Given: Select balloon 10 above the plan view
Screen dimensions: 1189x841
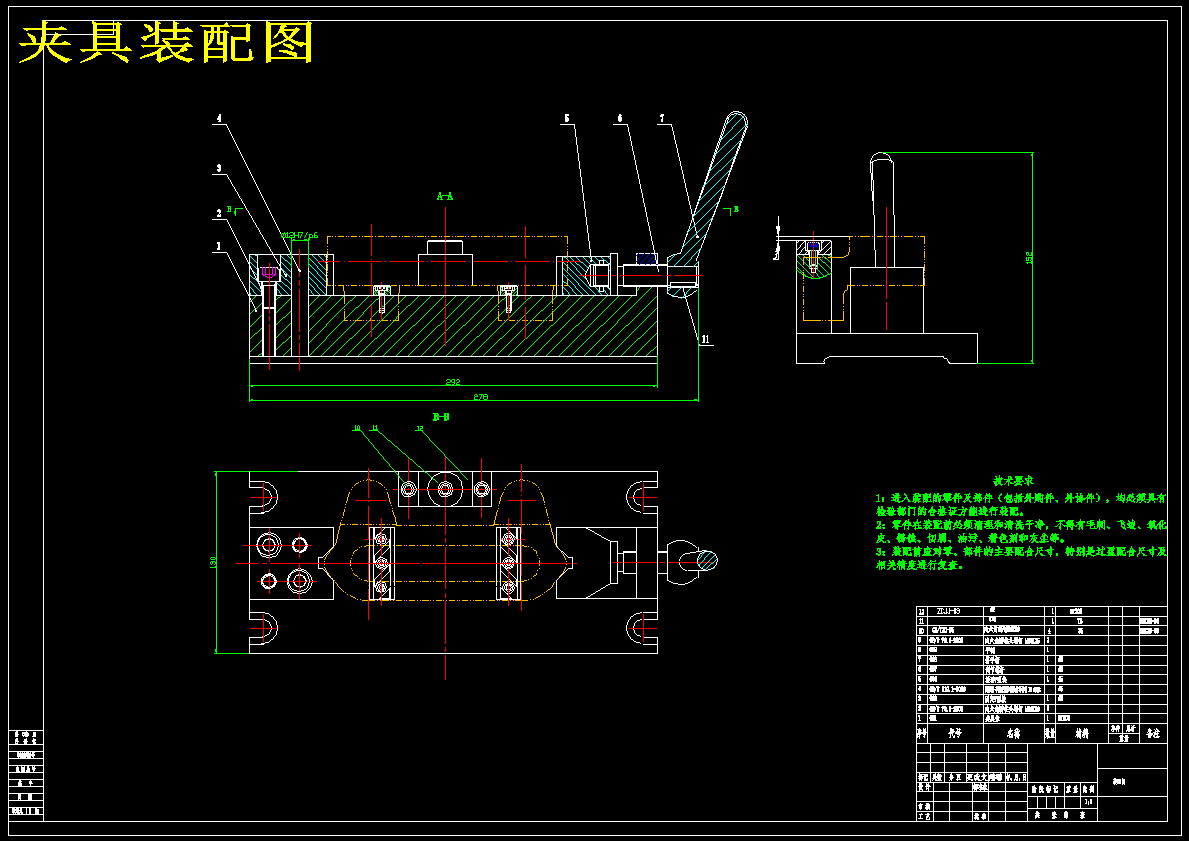Looking at the screenshot, I should point(356,428).
